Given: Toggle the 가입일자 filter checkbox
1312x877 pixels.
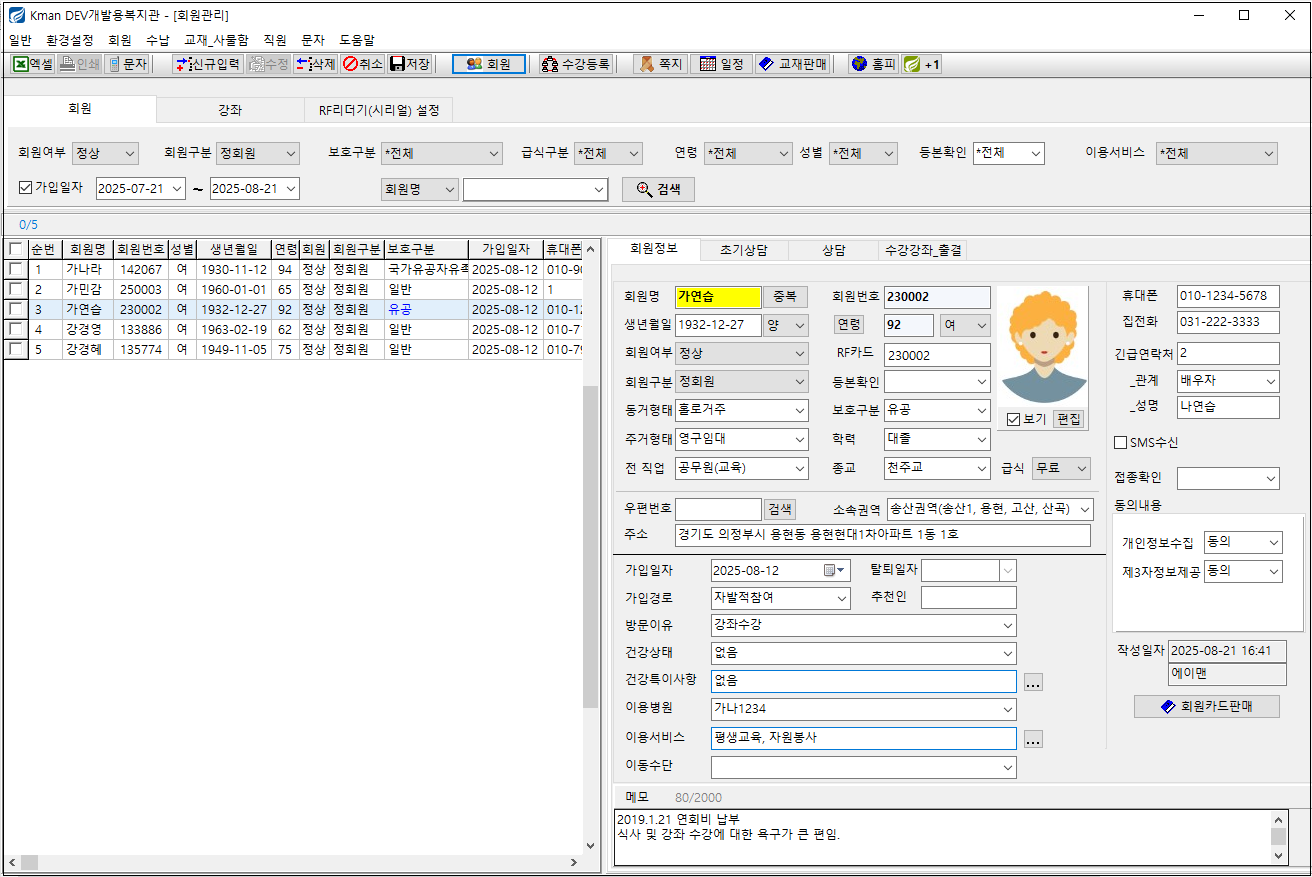Looking at the screenshot, I should [26, 187].
